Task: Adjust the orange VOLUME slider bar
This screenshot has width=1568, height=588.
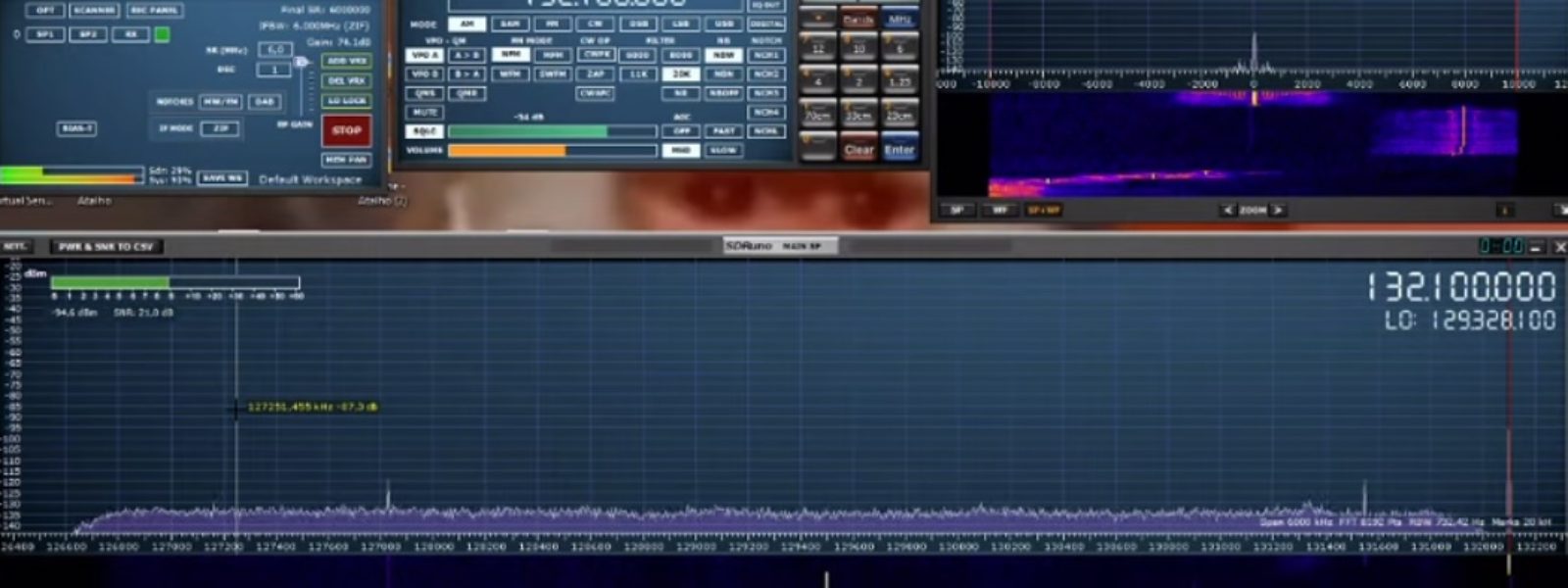Action: coord(552,151)
